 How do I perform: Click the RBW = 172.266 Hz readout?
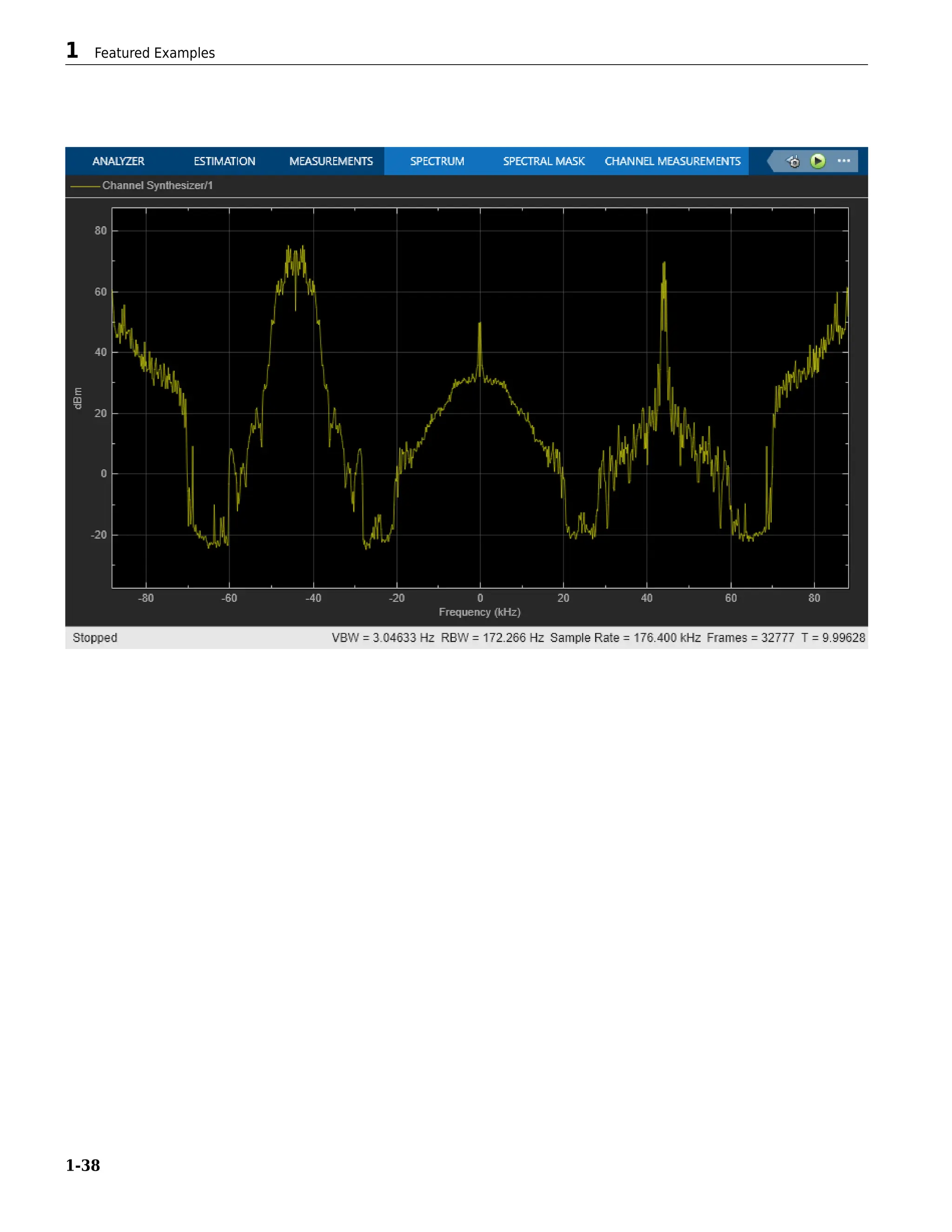[492, 637]
